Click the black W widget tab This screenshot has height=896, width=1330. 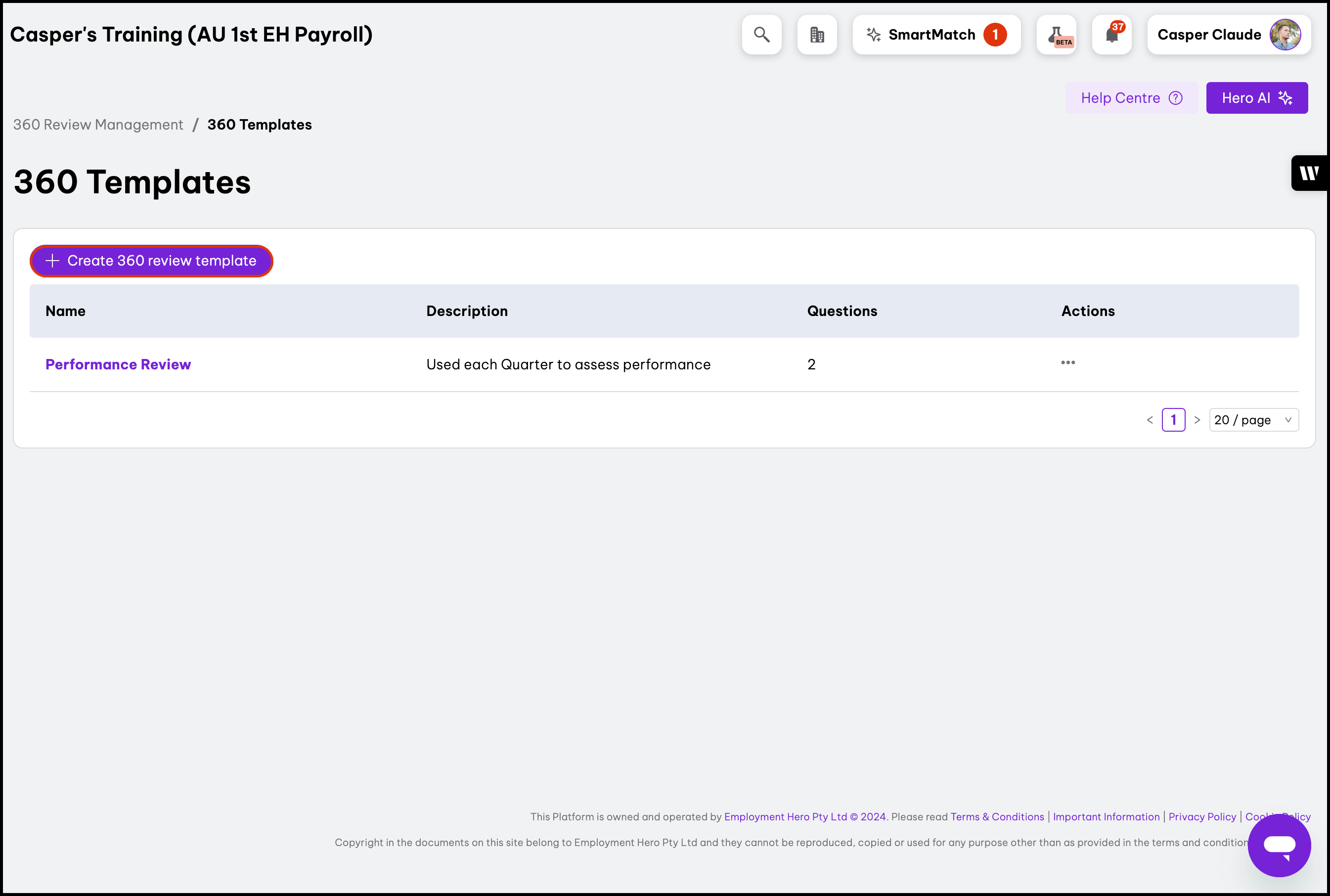(1309, 173)
